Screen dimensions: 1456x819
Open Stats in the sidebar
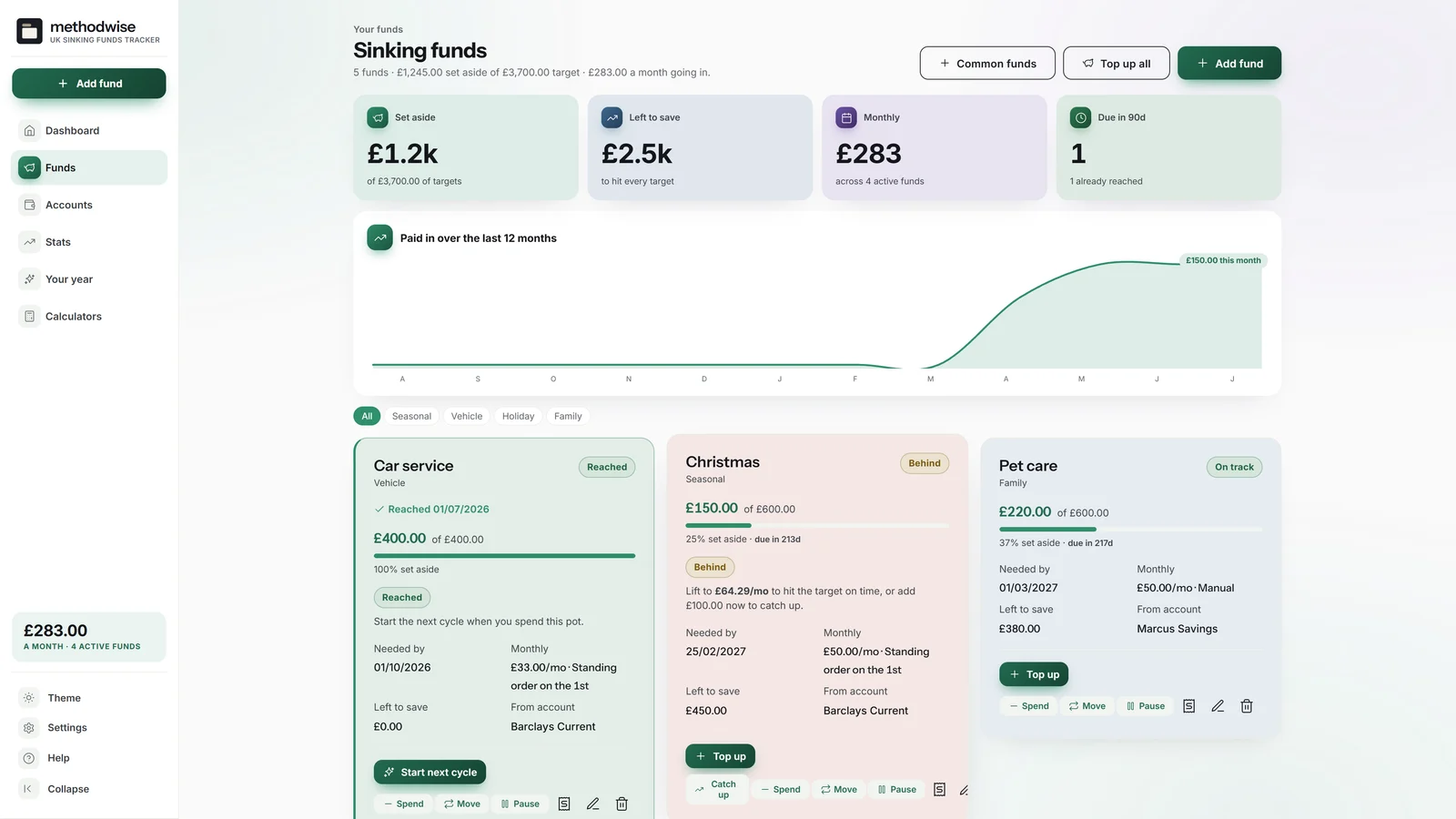pyautogui.click(x=89, y=242)
